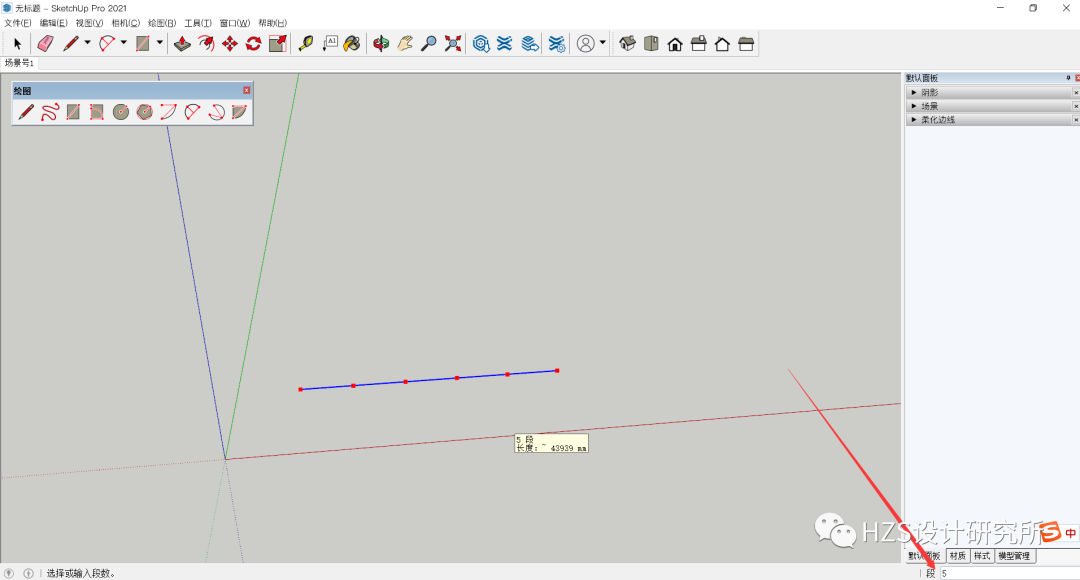The width and height of the screenshot is (1080, 580).
Task: Activate the Push/Pull tool
Action: coord(182,43)
